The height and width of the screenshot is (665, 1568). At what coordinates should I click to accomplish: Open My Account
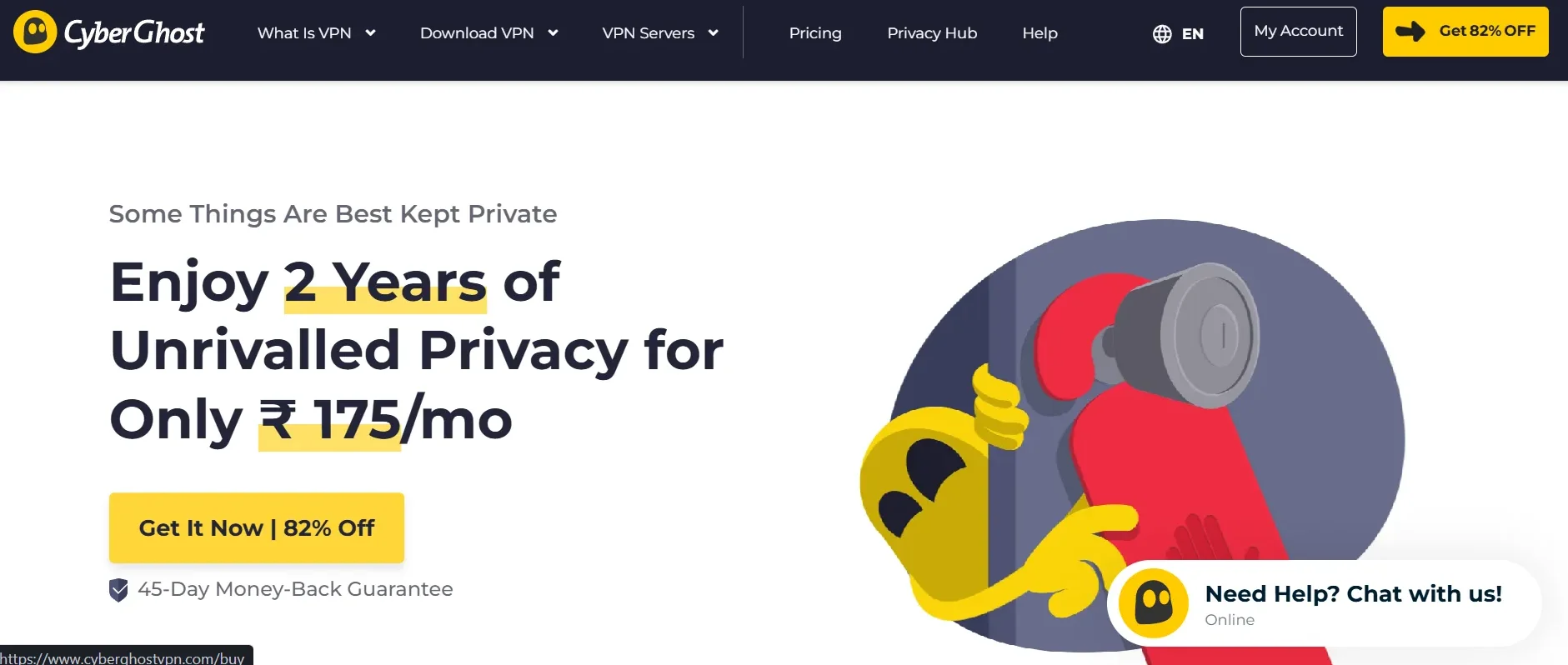pyautogui.click(x=1298, y=31)
